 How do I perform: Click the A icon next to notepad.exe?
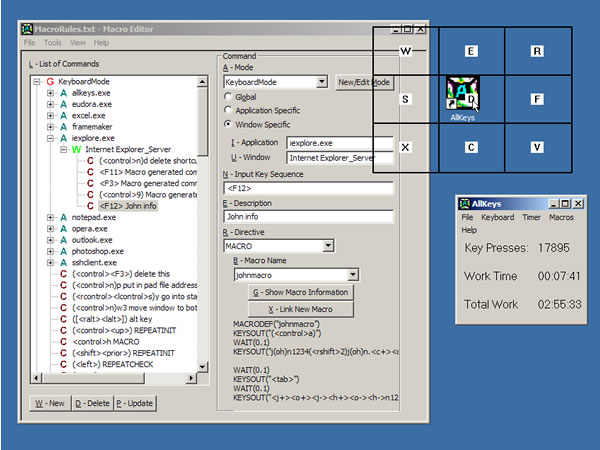coord(64,217)
